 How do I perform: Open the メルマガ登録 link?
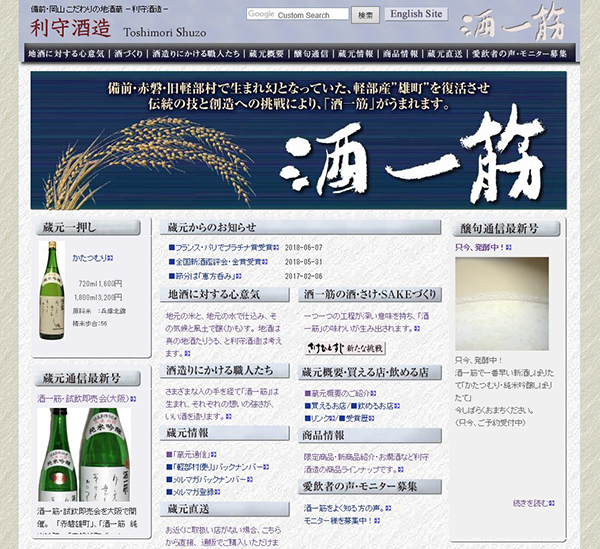(193, 492)
